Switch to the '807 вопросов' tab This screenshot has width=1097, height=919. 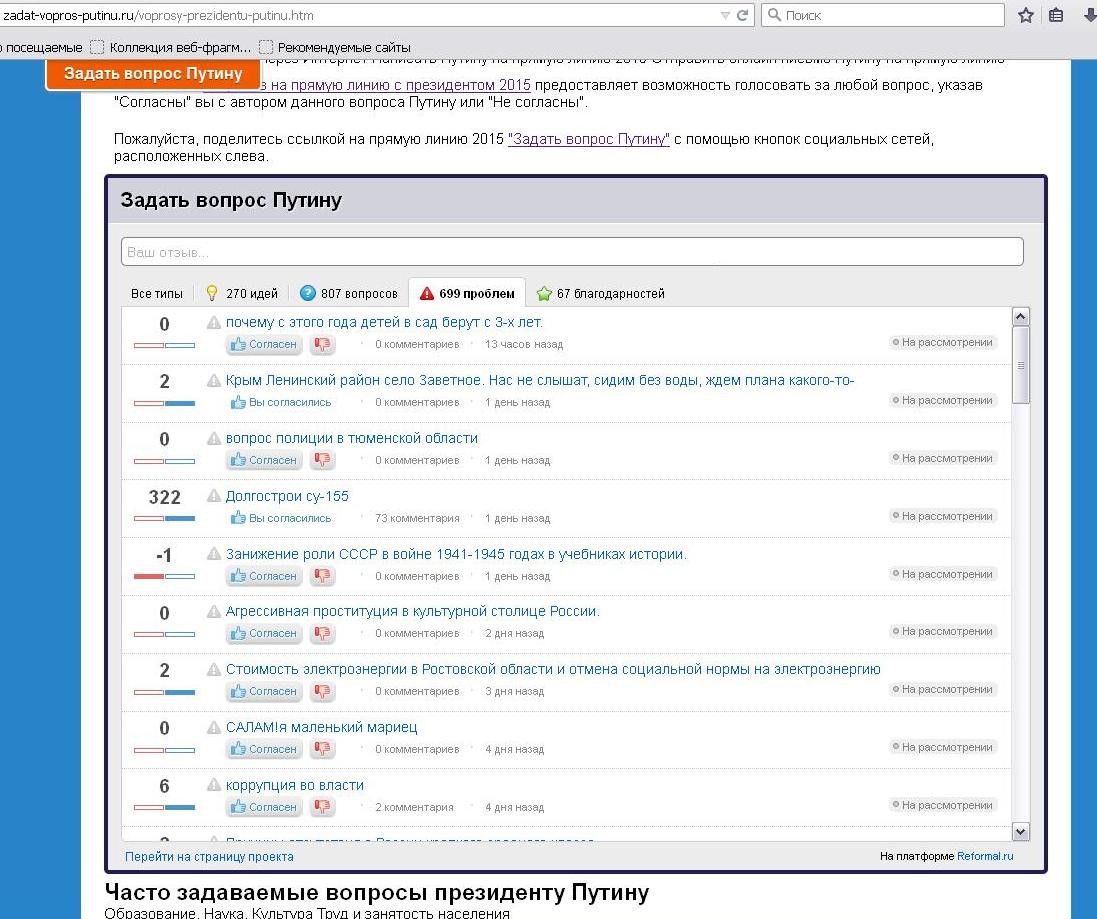coord(349,294)
